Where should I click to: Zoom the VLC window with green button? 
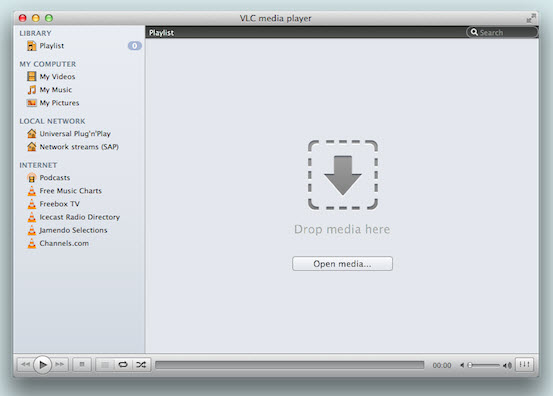tap(49, 18)
